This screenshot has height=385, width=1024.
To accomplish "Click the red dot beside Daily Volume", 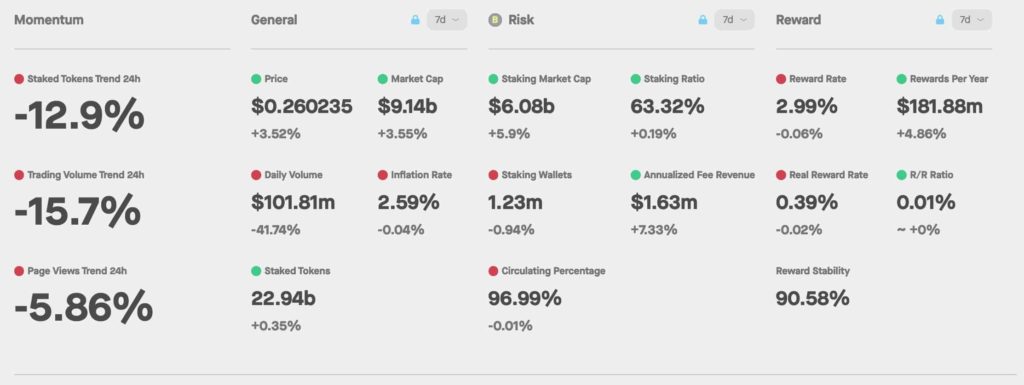I will tap(256, 175).
